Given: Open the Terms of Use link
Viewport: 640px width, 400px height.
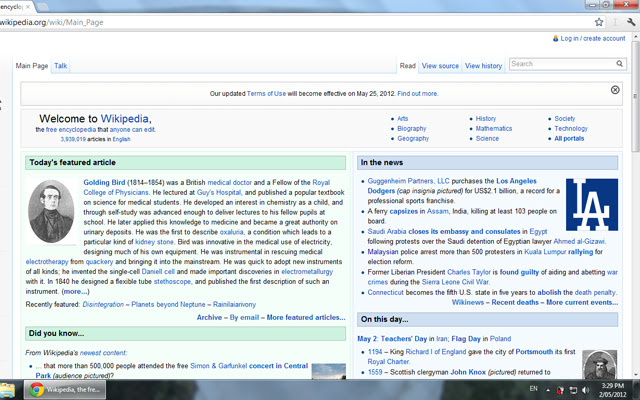Looking at the screenshot, I should coord(266,93).
